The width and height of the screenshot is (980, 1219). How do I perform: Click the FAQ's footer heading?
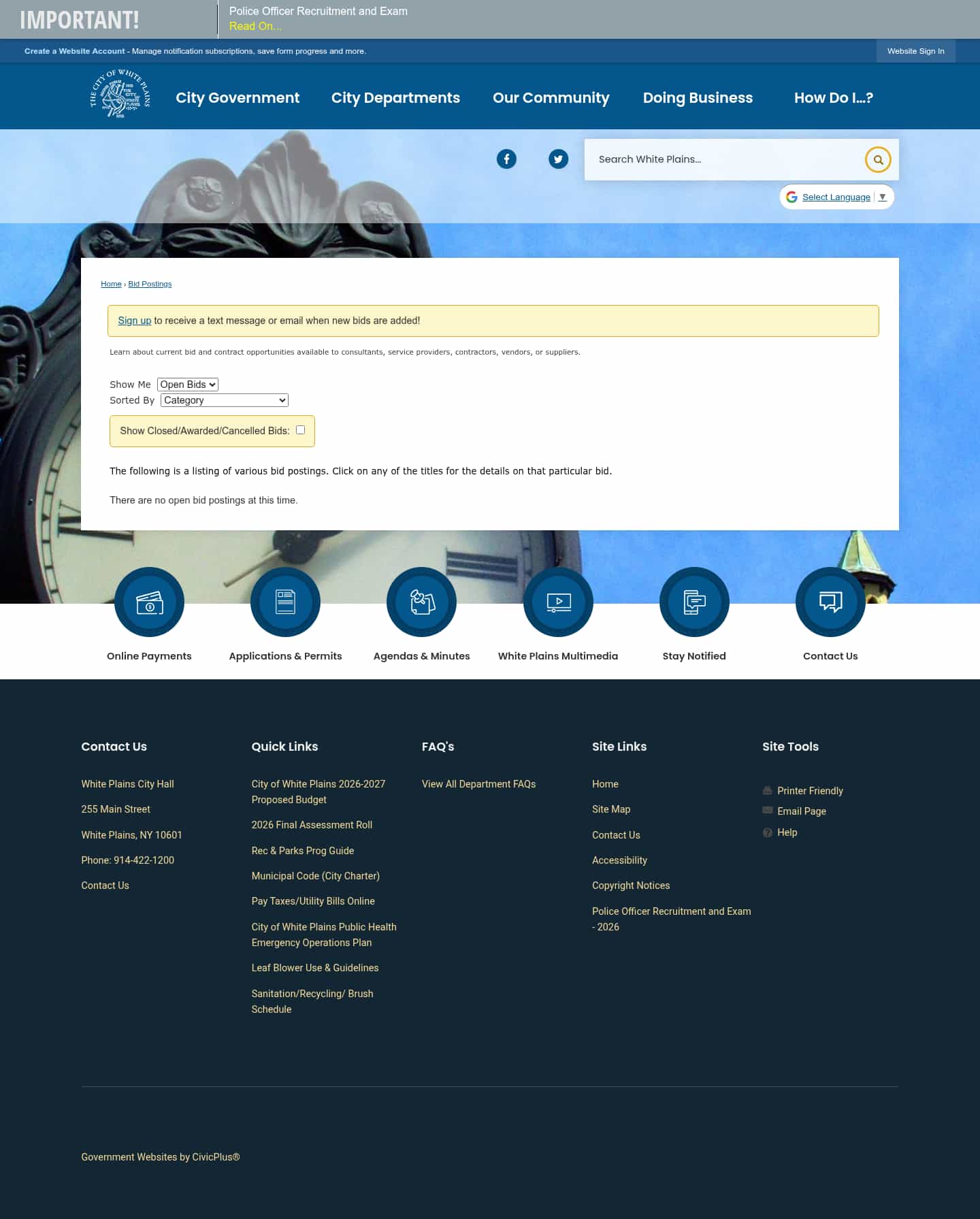click(x=438, y=747)
